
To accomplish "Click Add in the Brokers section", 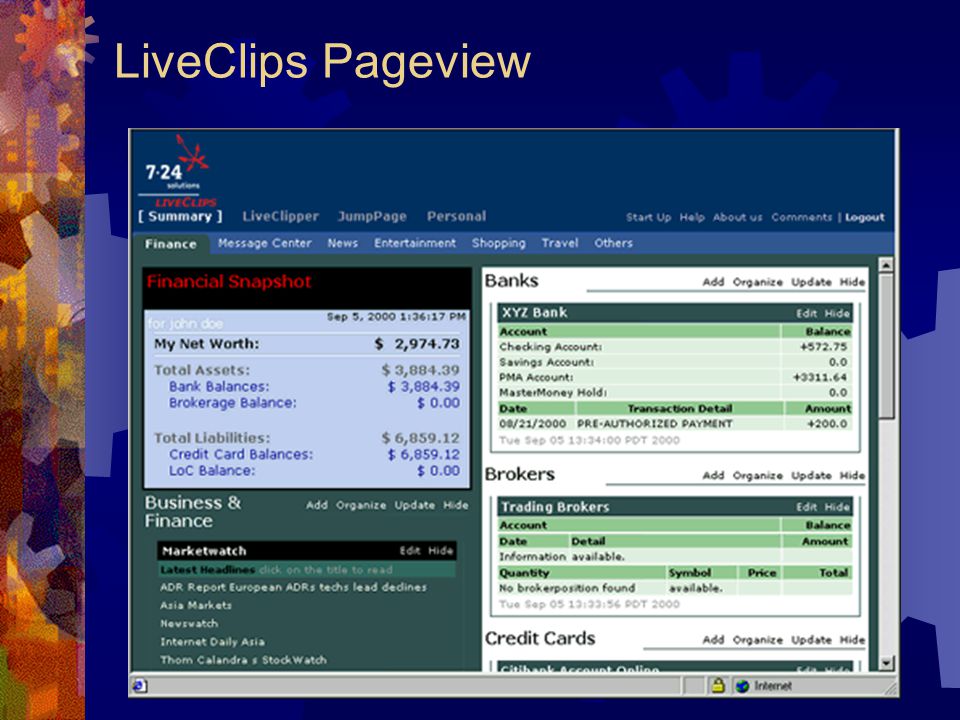I will (x=713, y=476).
